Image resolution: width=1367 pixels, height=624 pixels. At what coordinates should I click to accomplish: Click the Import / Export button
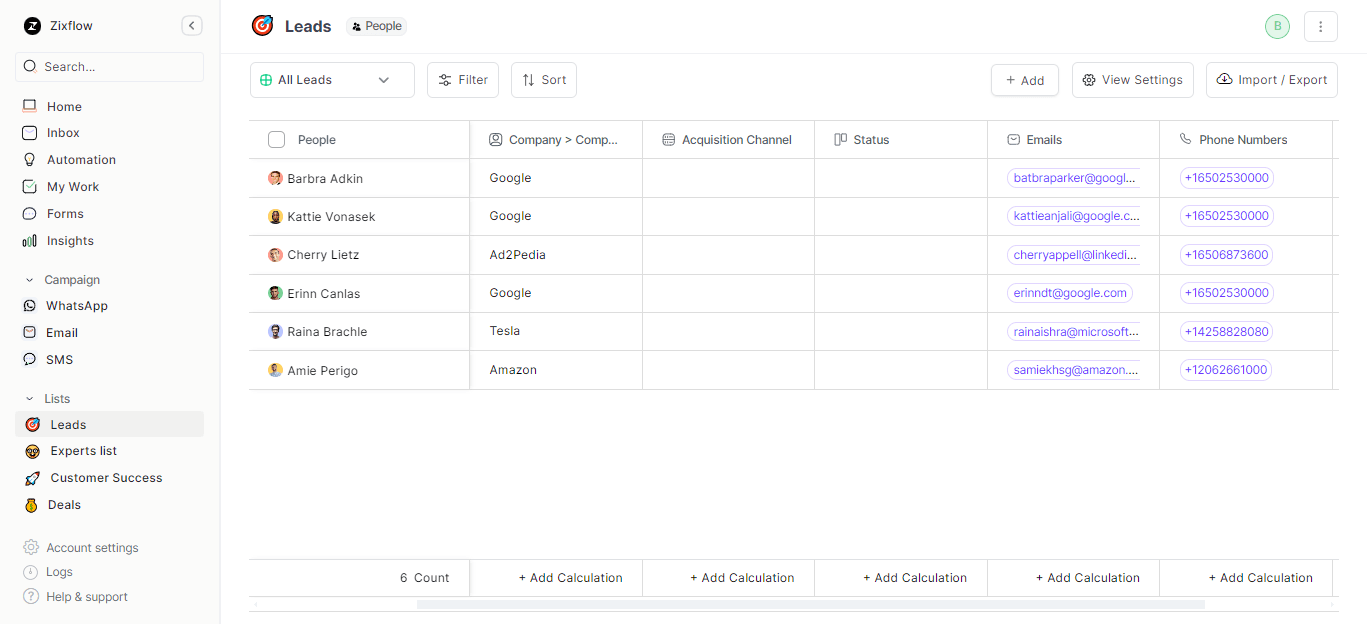point(1271,80)
